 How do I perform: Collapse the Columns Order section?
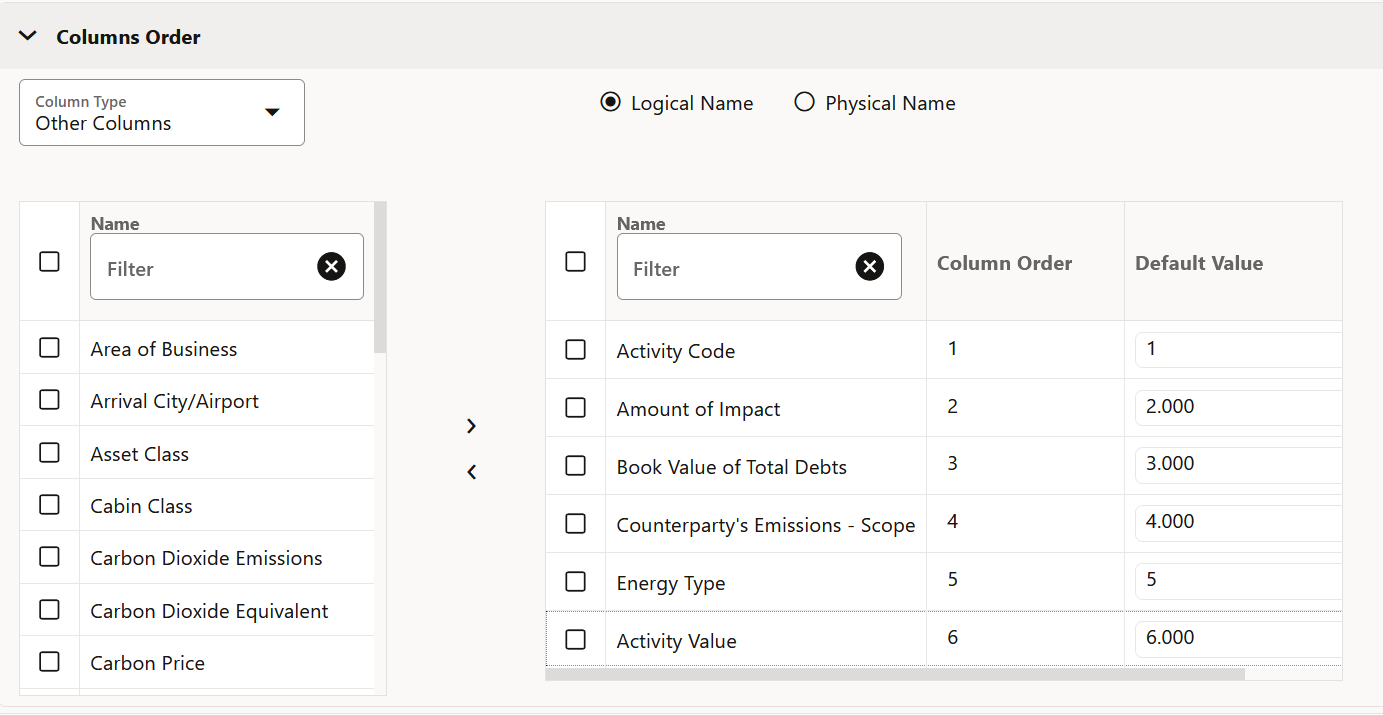28,37
